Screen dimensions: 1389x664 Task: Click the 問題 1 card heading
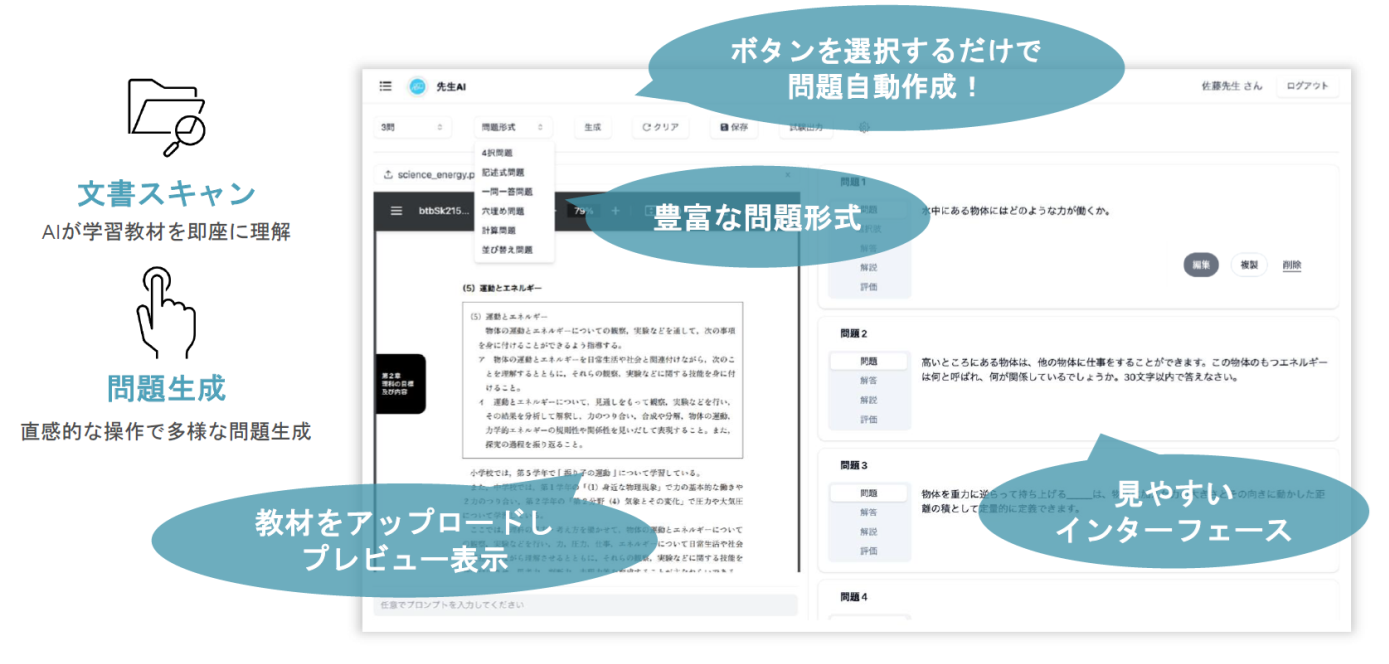pyautogui.click(x=853, y=183)
